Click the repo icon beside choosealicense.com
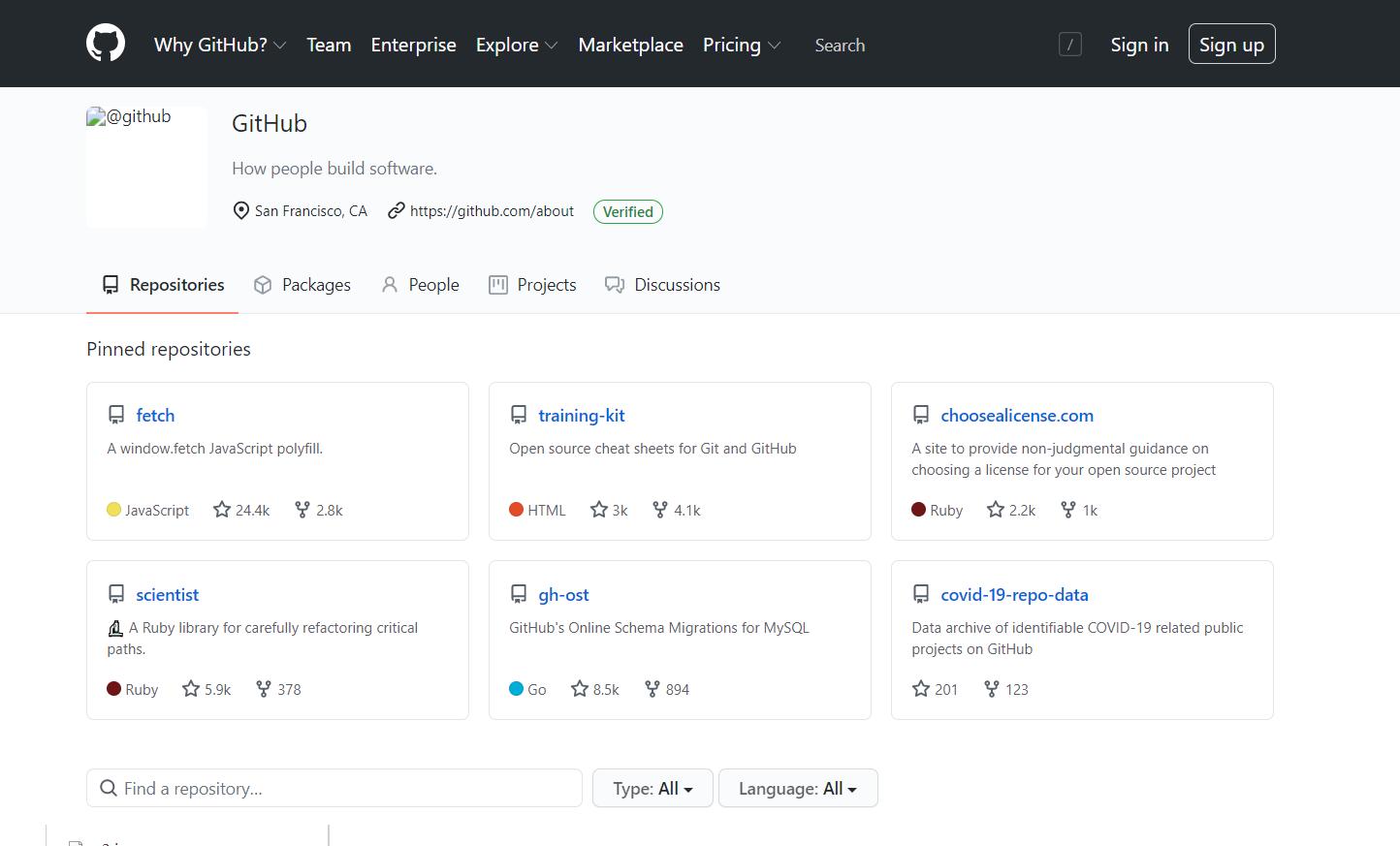 click(921, 416)
